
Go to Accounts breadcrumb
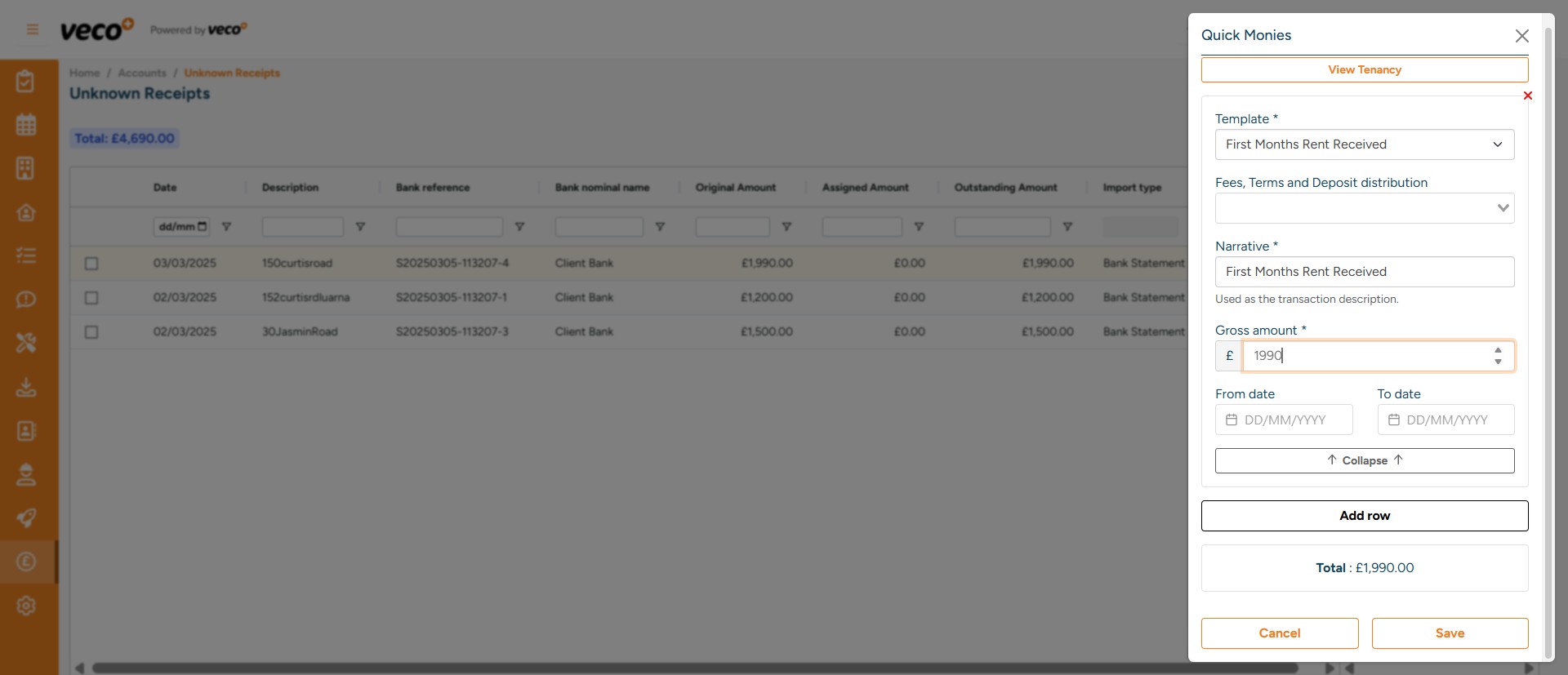[x=142, y=73]
